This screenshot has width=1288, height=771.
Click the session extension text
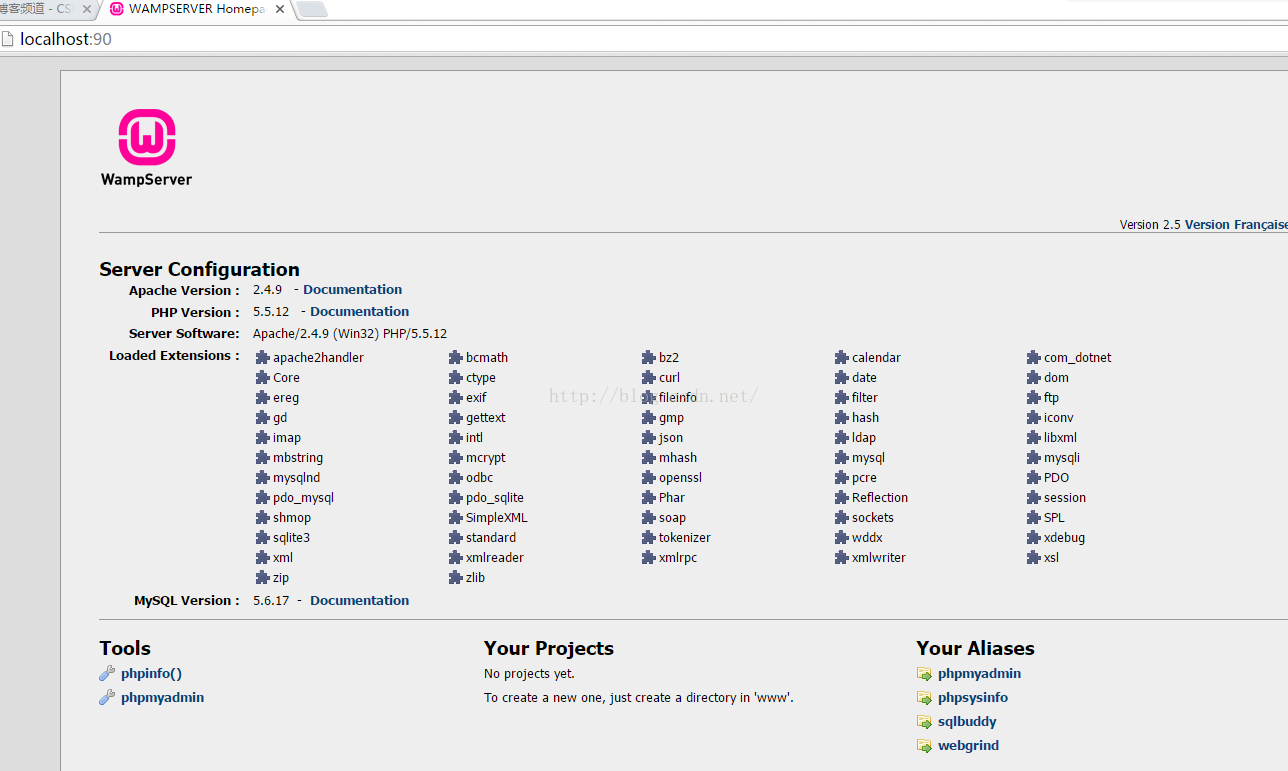pyautogui.click(x=1065, y=497)
